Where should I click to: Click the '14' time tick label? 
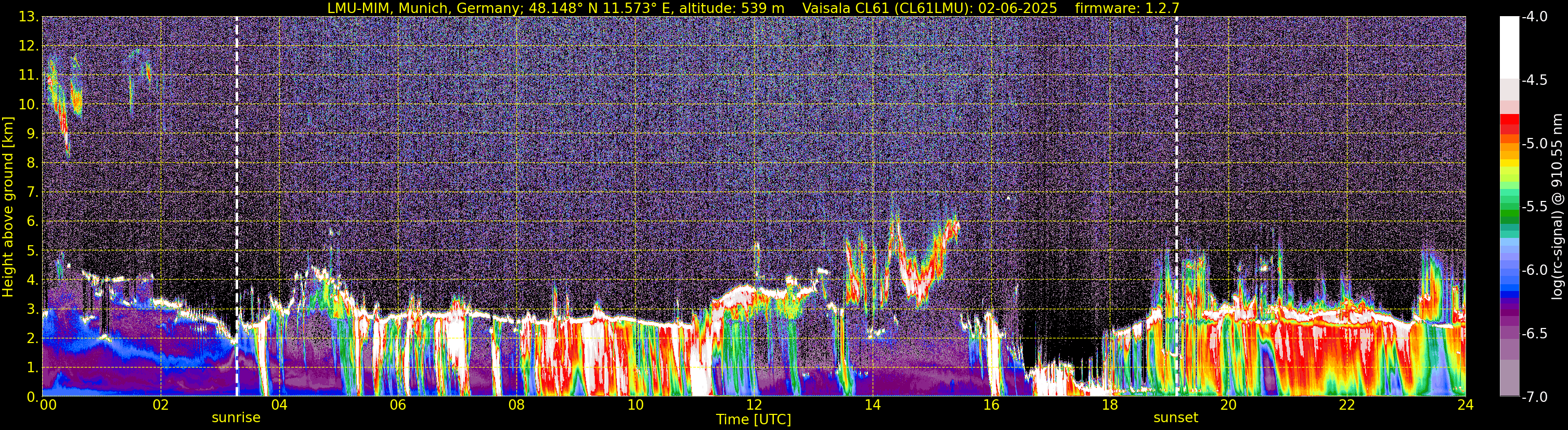[872, 405]
